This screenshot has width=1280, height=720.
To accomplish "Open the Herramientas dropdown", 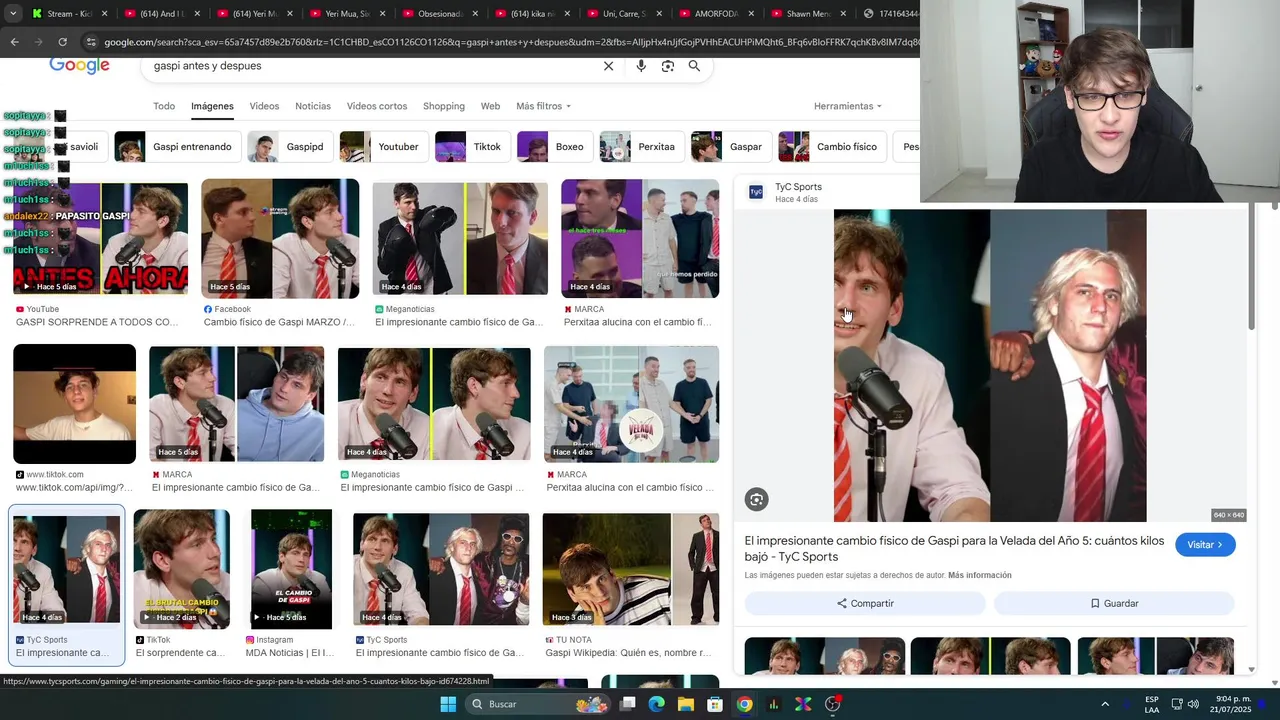I will tap(847, 106).
